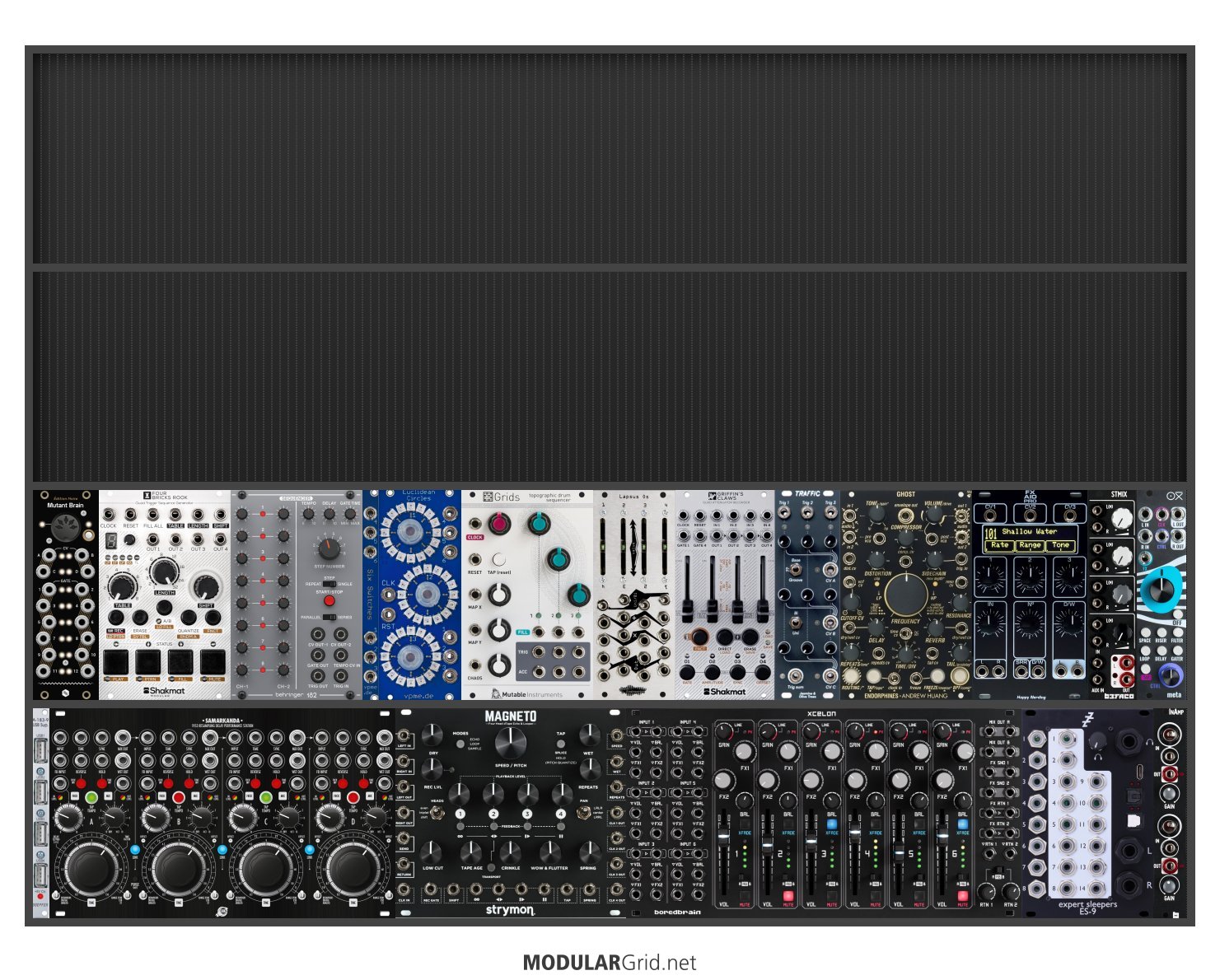The image size is (1220, 980).
Task: Click the pink tempo knob on Grids
Action: [498, 523]
